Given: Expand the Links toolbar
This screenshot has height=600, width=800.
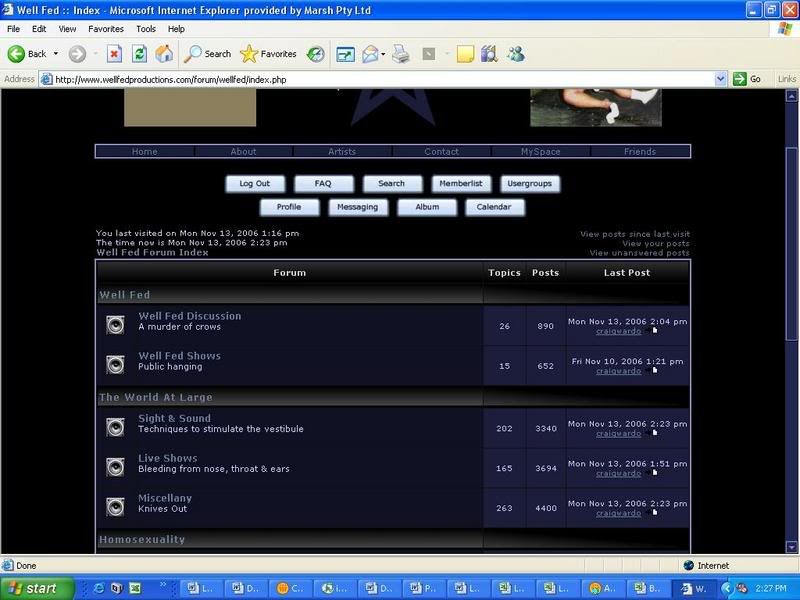Looking at the screenshot, I should [786, 79].
